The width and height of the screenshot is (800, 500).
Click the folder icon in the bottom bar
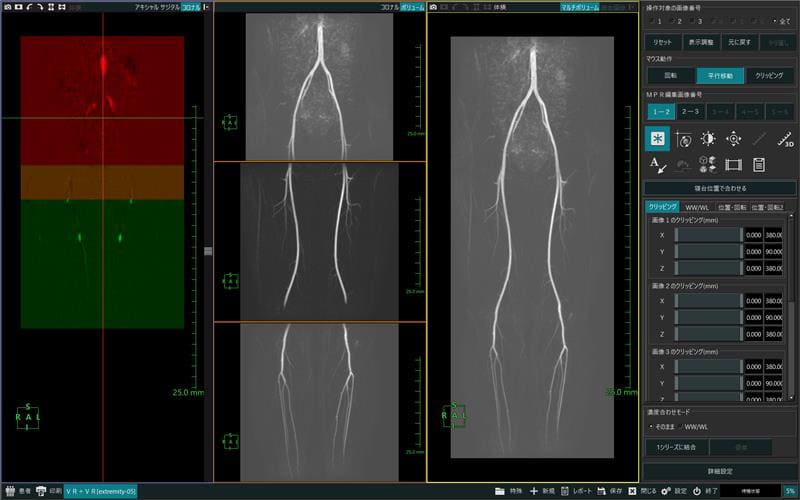pyautogui.click(x=499, y=491)
